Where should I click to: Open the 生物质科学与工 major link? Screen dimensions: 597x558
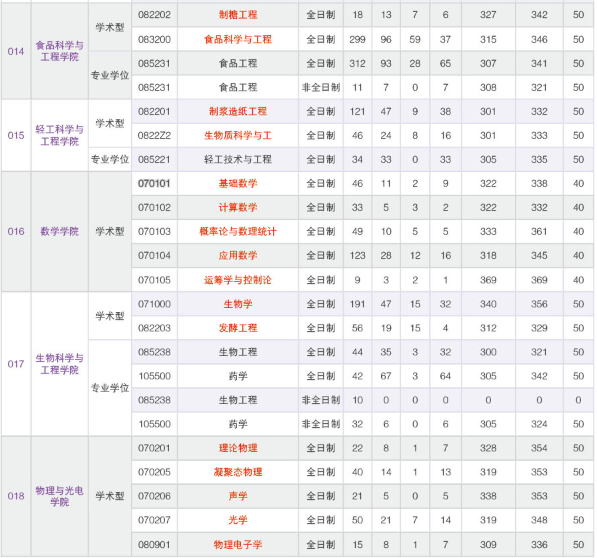pyautogui.click(x=238, y=136)
